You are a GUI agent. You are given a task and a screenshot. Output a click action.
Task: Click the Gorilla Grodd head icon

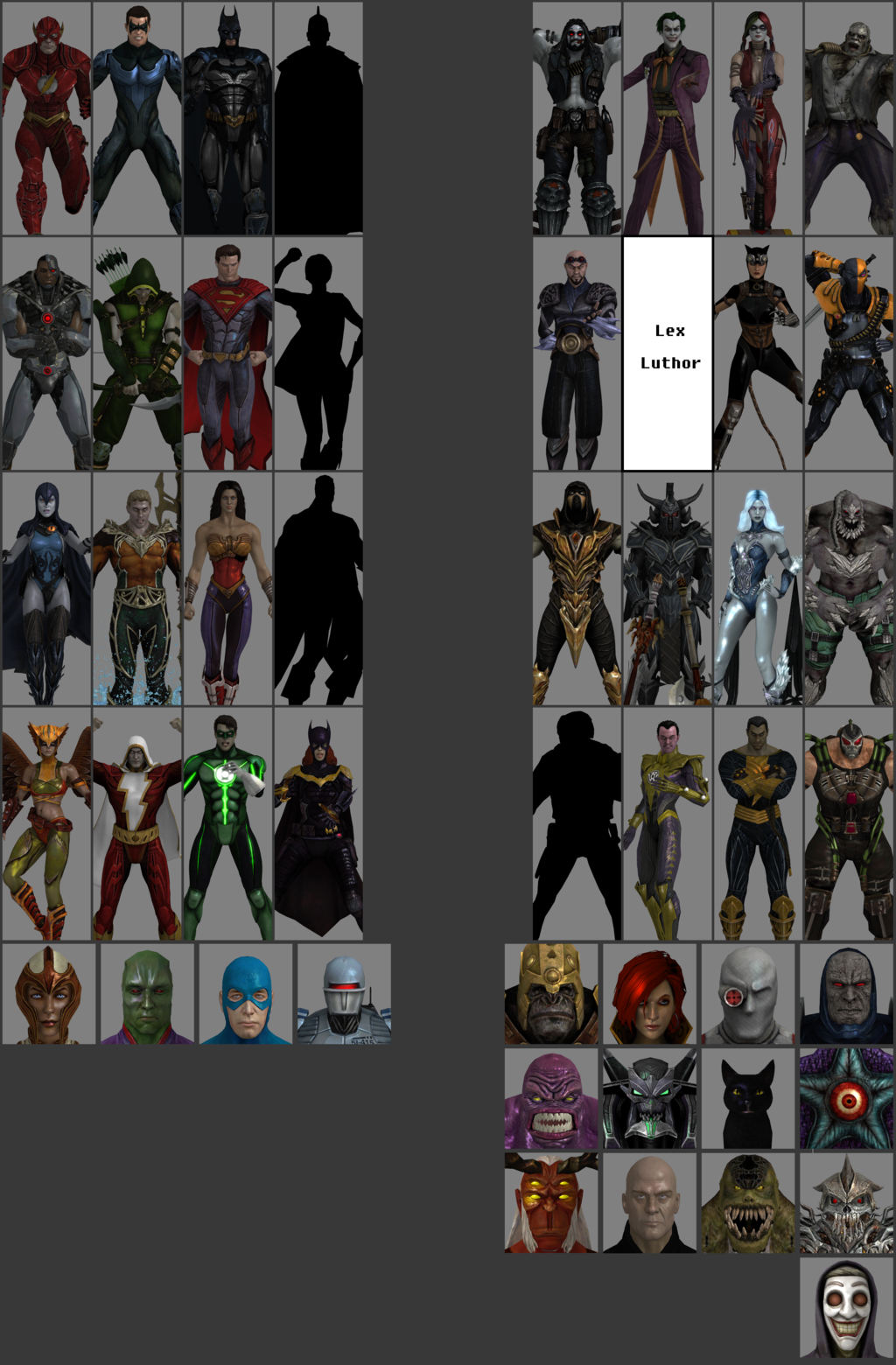tap(551, 994)
